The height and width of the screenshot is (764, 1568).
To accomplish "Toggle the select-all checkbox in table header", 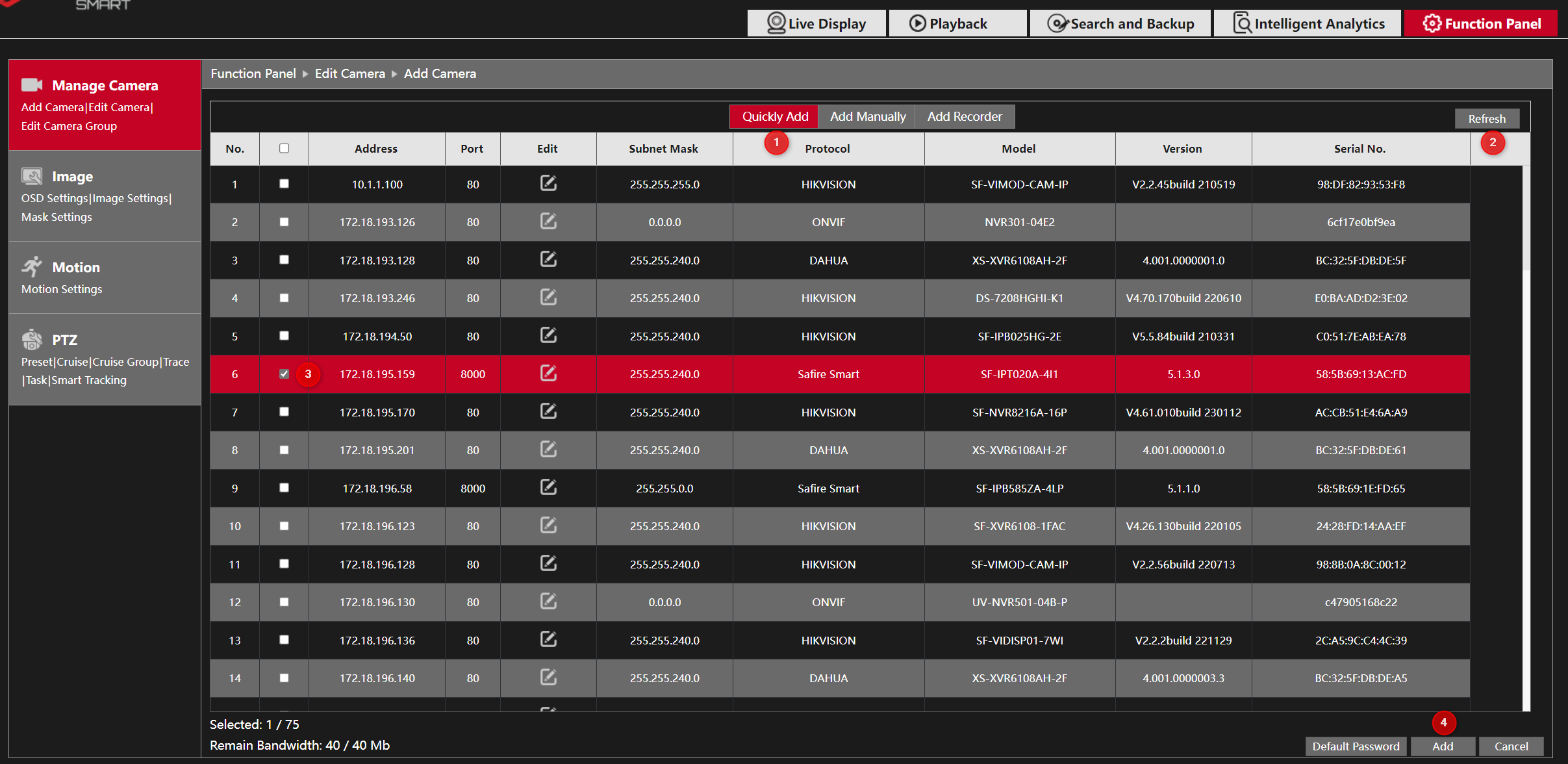I will click(x=284, y=148).
